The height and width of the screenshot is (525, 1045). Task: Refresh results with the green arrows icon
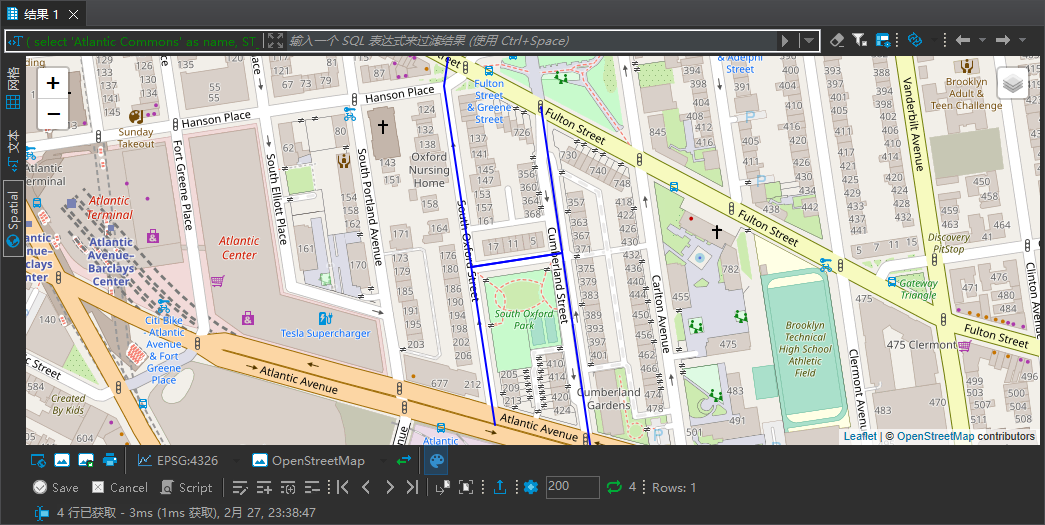point(614,488)
